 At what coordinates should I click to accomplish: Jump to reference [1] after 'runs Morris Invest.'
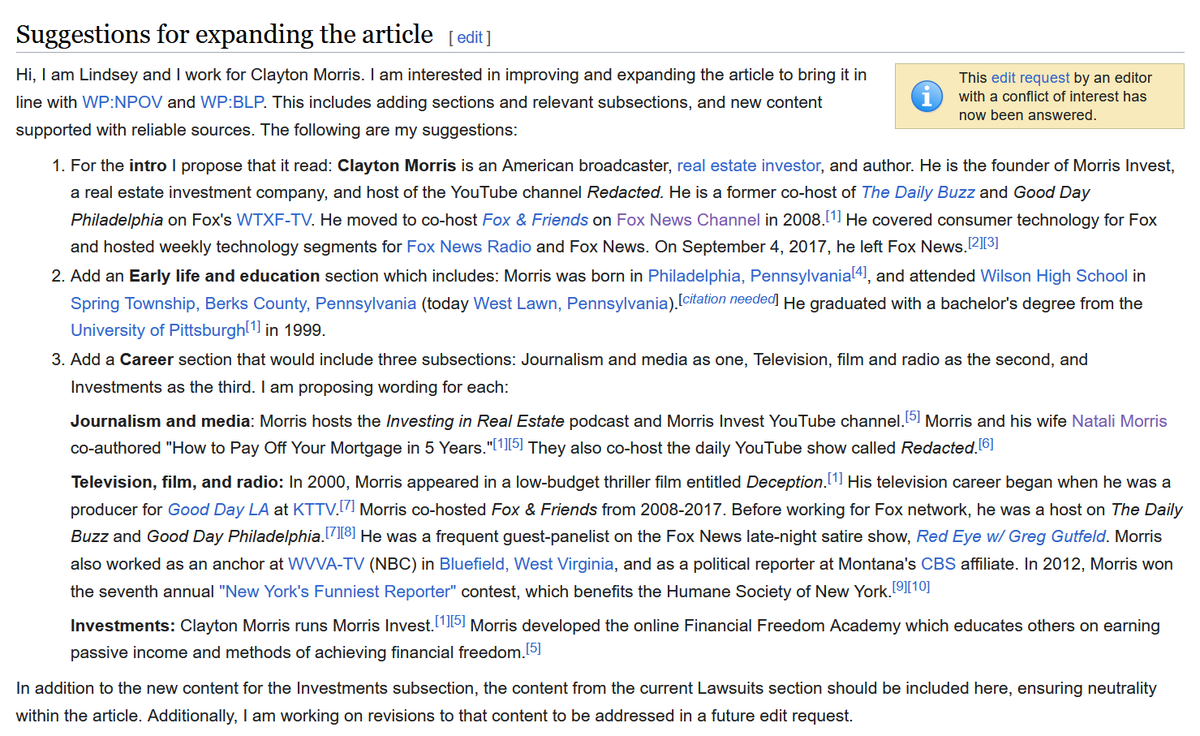tap(442, 621)
